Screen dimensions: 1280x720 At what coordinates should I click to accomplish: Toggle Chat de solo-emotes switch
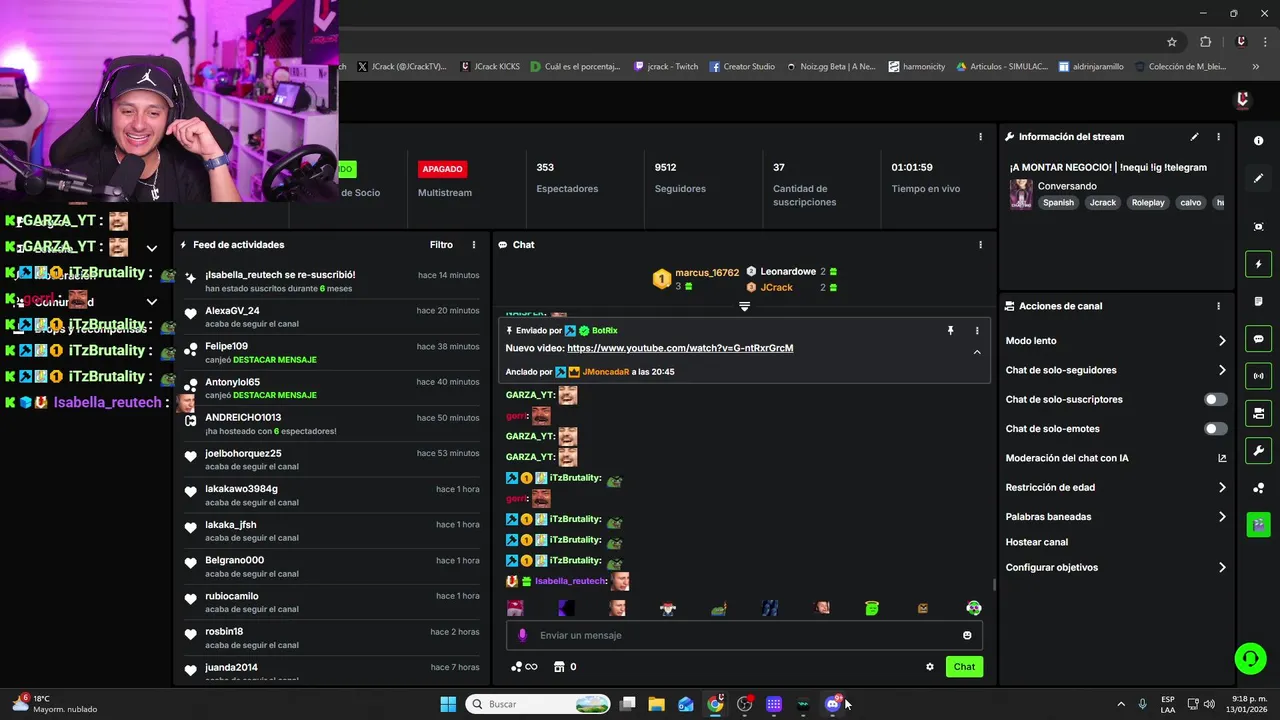1215,429
